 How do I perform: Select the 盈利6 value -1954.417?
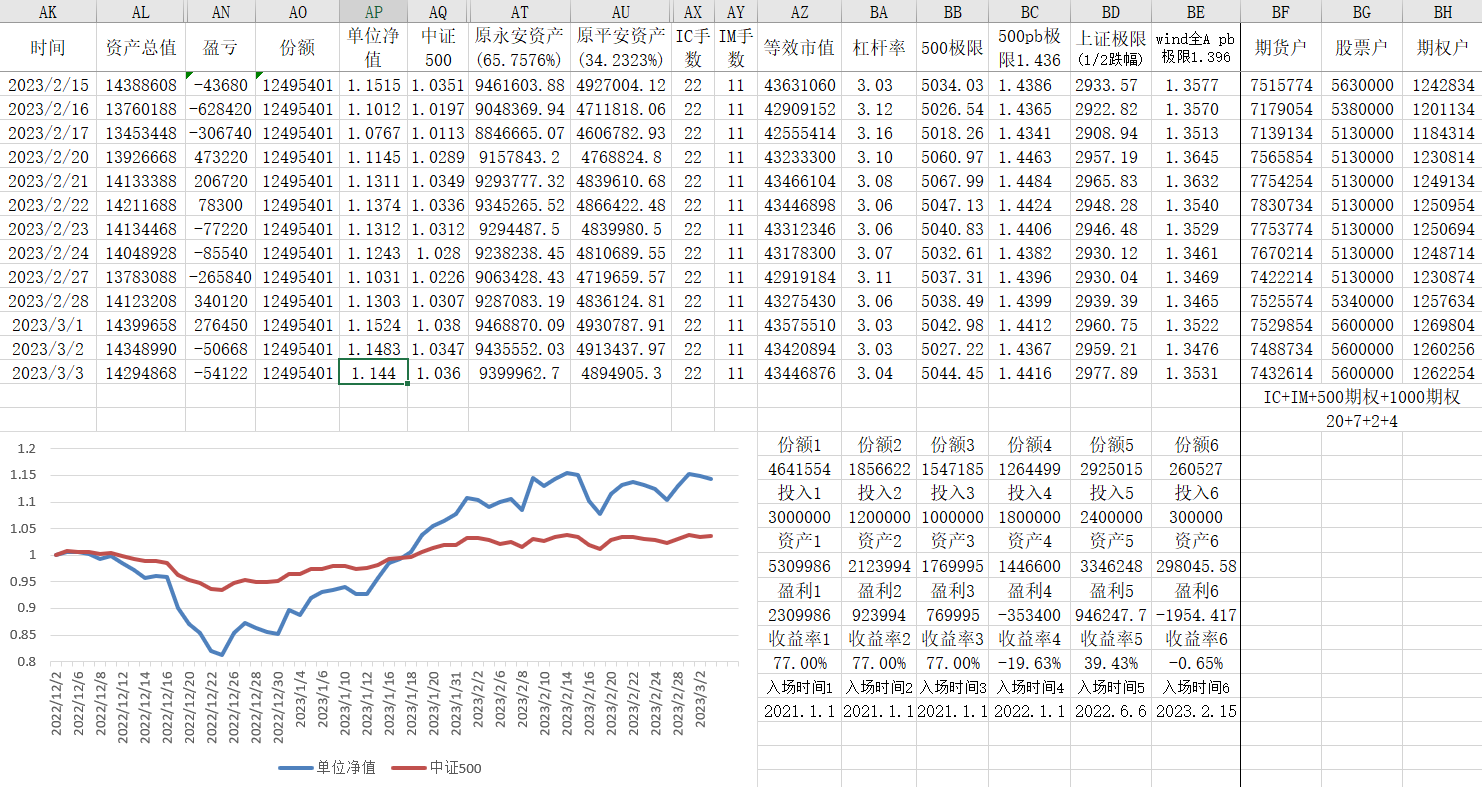coord(1195,614)
